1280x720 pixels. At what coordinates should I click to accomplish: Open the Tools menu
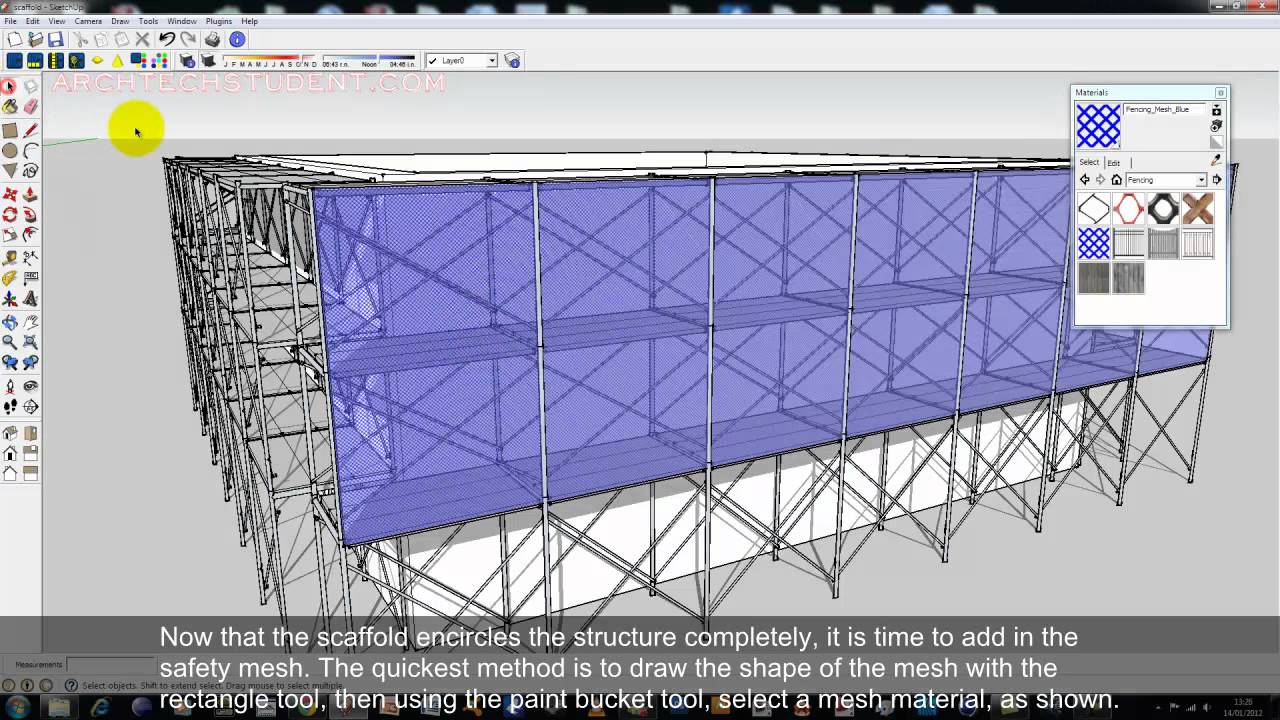pyautogui.click(x=148, y=21)
